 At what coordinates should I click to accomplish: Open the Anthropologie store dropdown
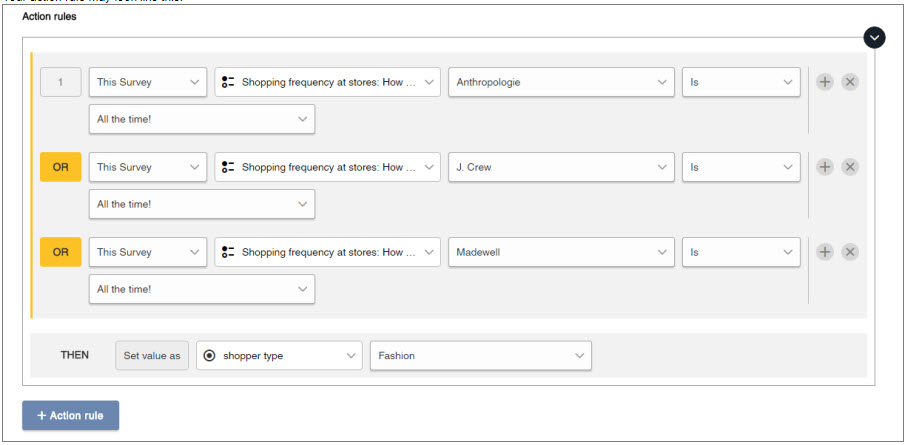(x=561, y=82)
